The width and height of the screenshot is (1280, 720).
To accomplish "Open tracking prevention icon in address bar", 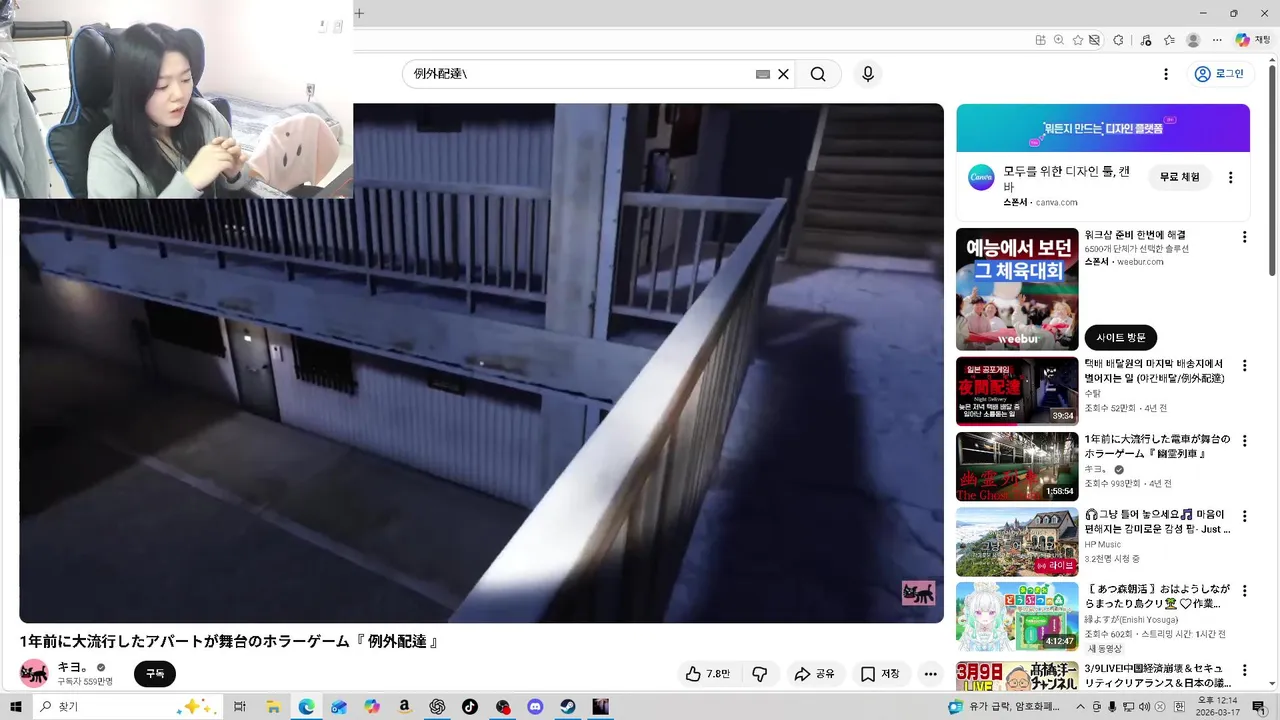I will pos(1095,40).
